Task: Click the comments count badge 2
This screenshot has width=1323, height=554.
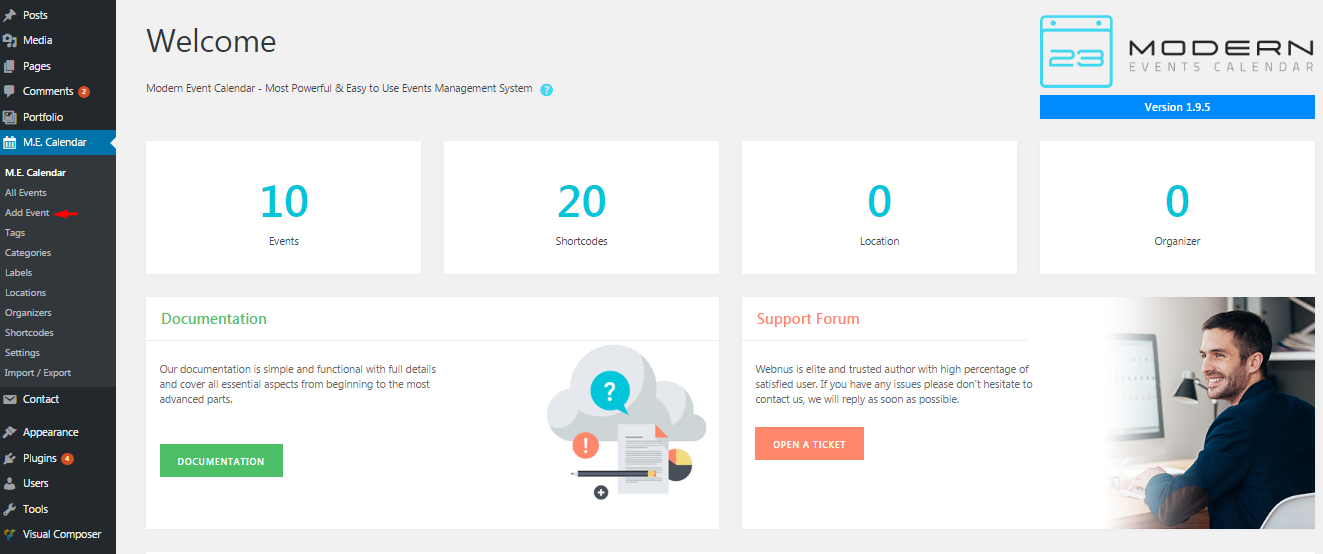Action: tap(84, 92)
